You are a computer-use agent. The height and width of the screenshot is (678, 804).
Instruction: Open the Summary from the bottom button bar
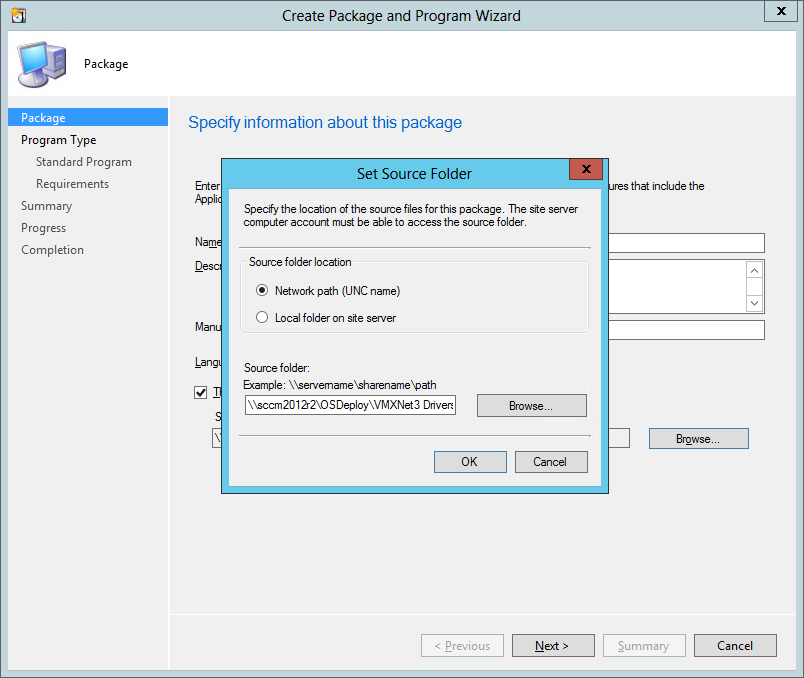[x=644, y=645]
